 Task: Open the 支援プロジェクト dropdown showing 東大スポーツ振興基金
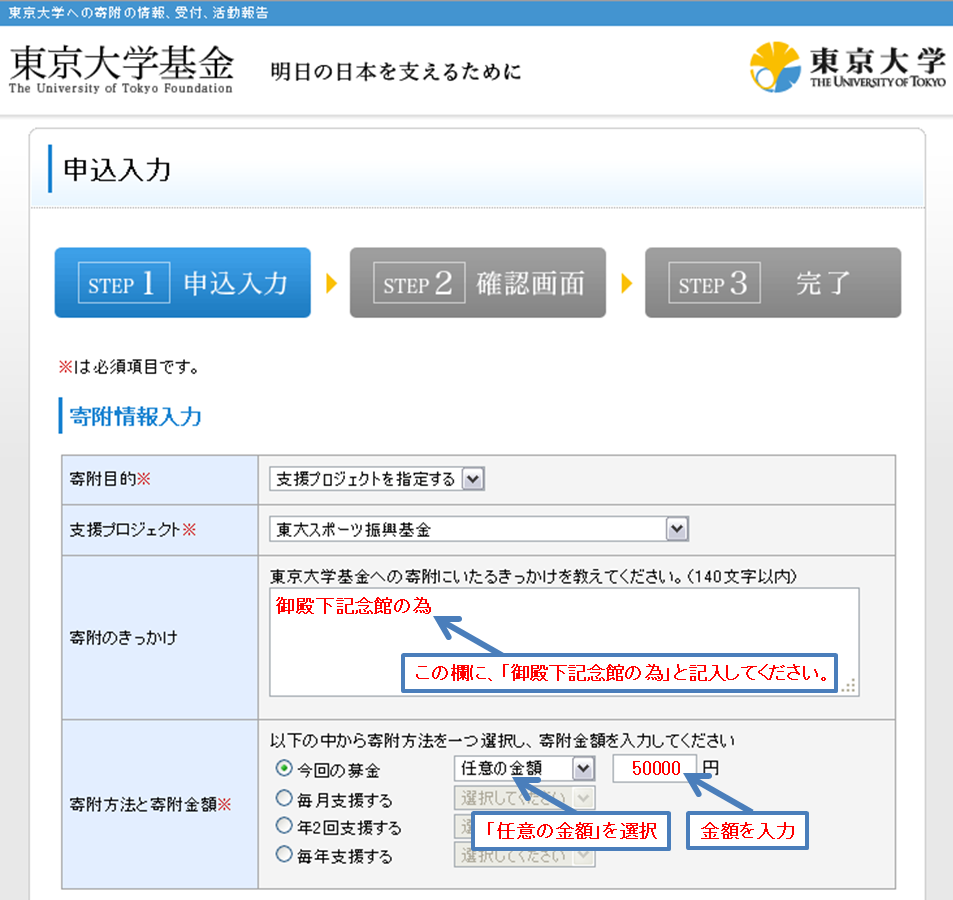pyautogui.click(x=479, y=529)
